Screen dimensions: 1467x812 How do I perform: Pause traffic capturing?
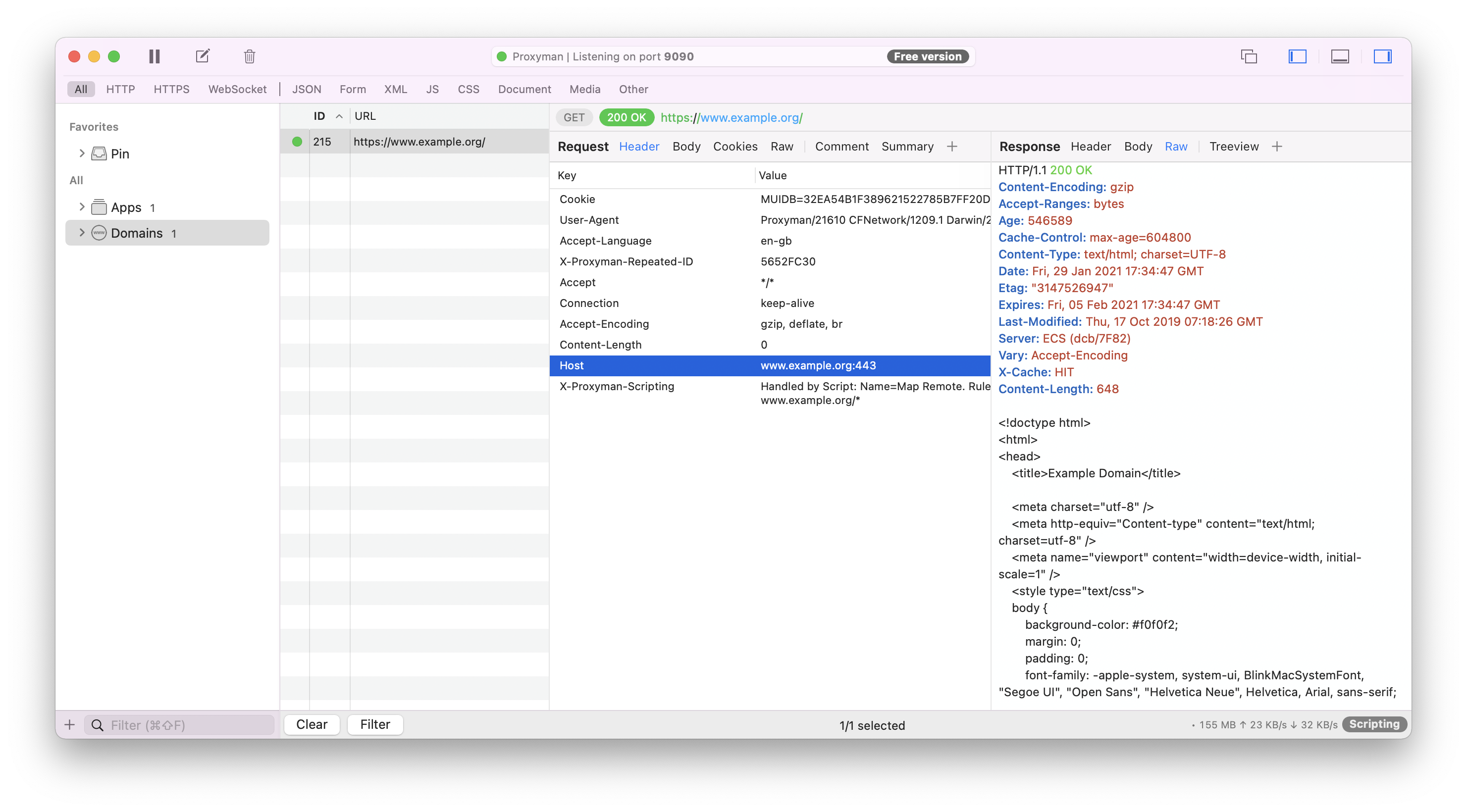[x=154, y=56]
